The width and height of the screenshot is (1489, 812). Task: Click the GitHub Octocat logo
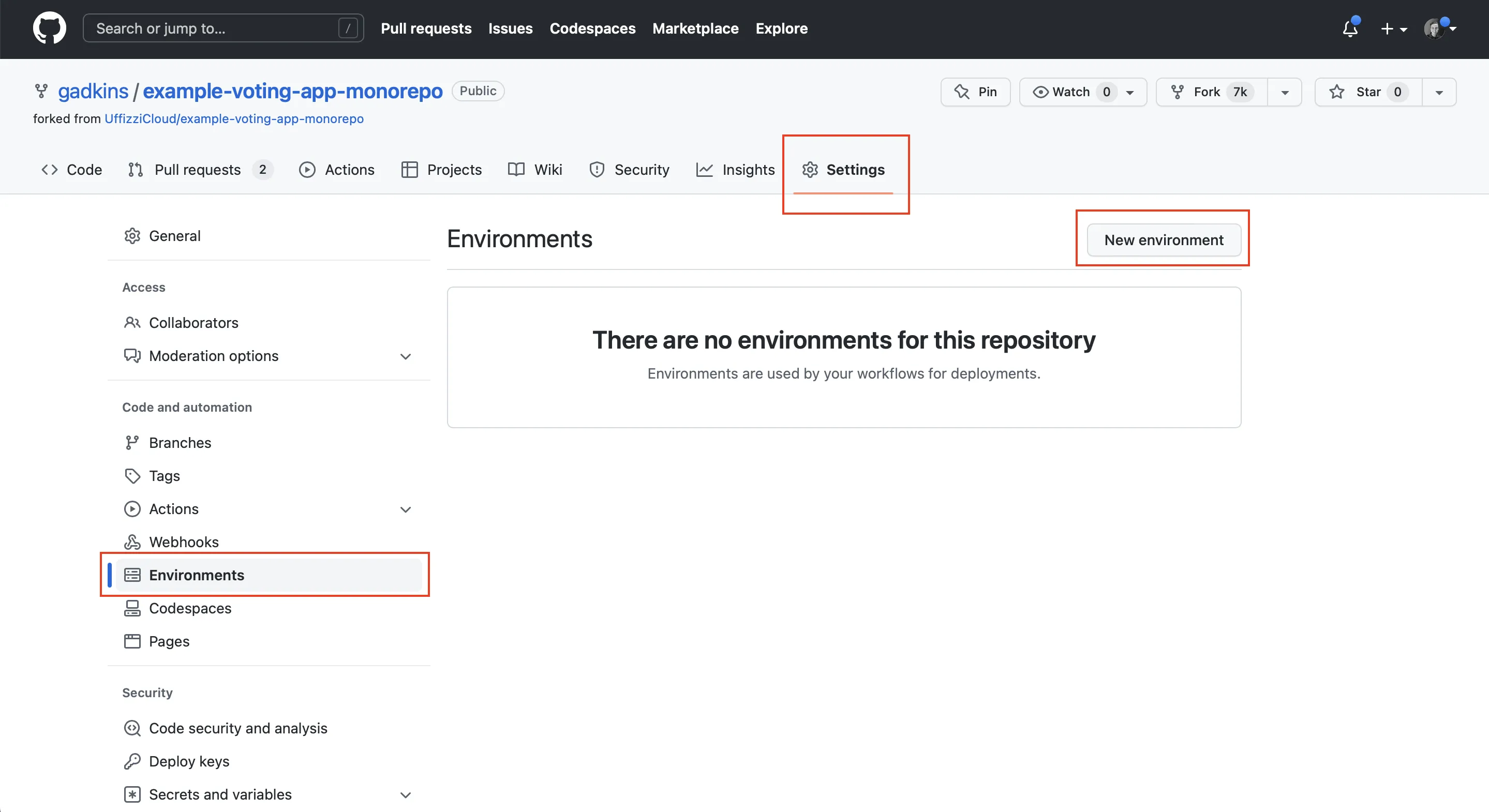click(49, 28)
